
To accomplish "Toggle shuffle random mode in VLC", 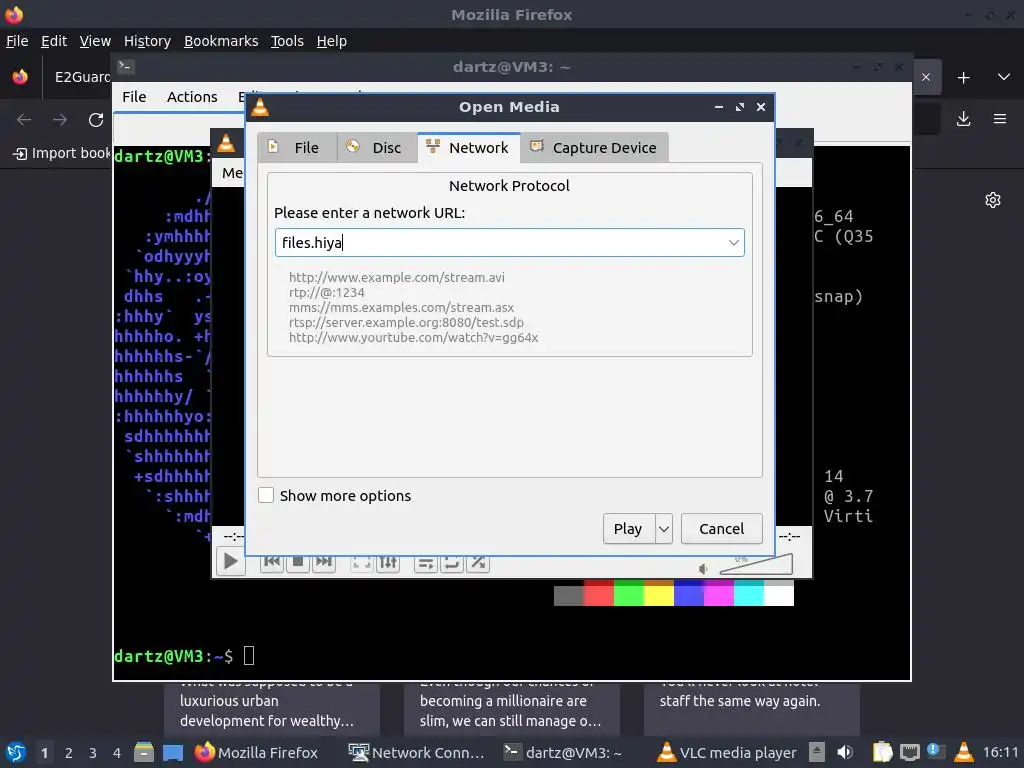I will coord(478,562).
